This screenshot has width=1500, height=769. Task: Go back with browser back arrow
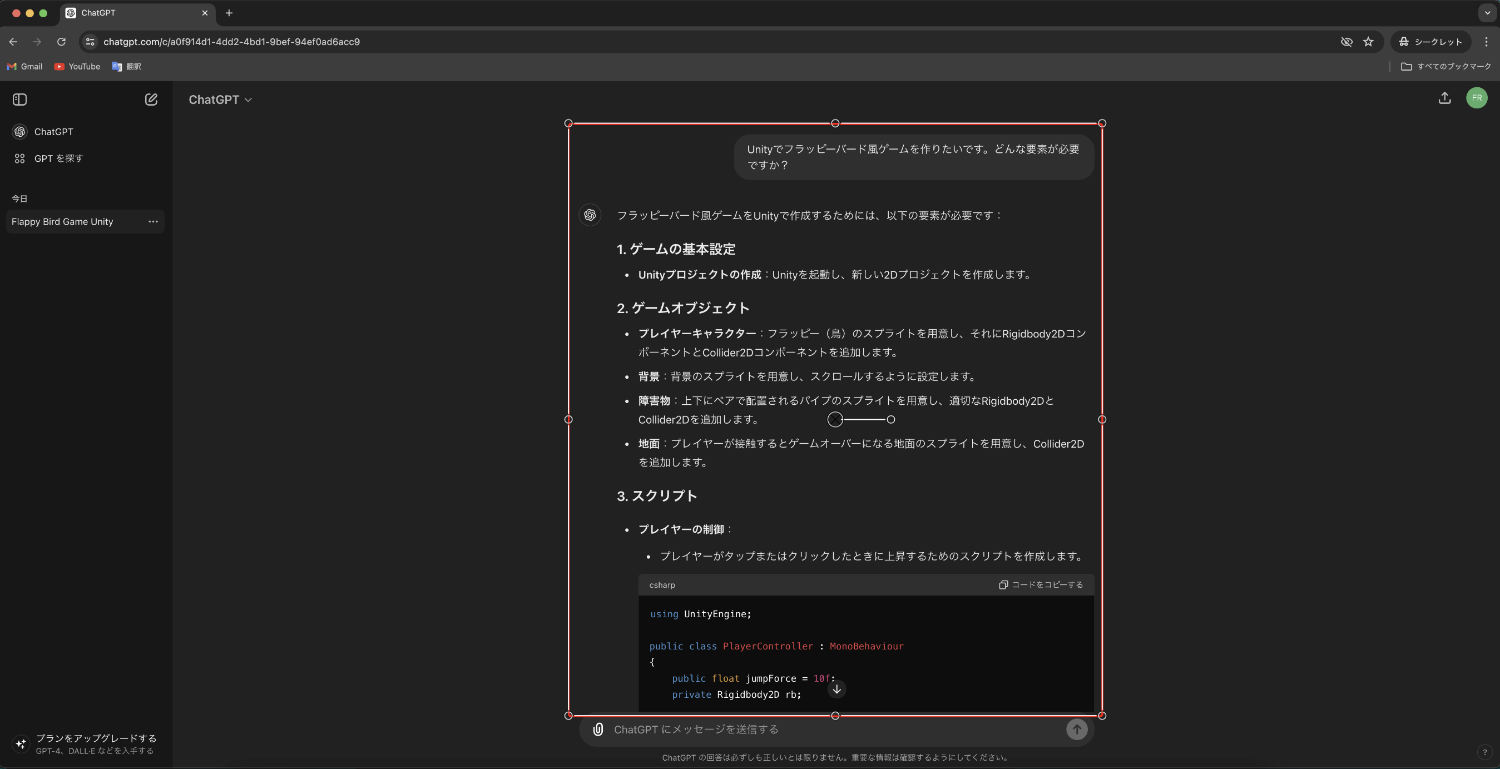[x=13, y=42]
